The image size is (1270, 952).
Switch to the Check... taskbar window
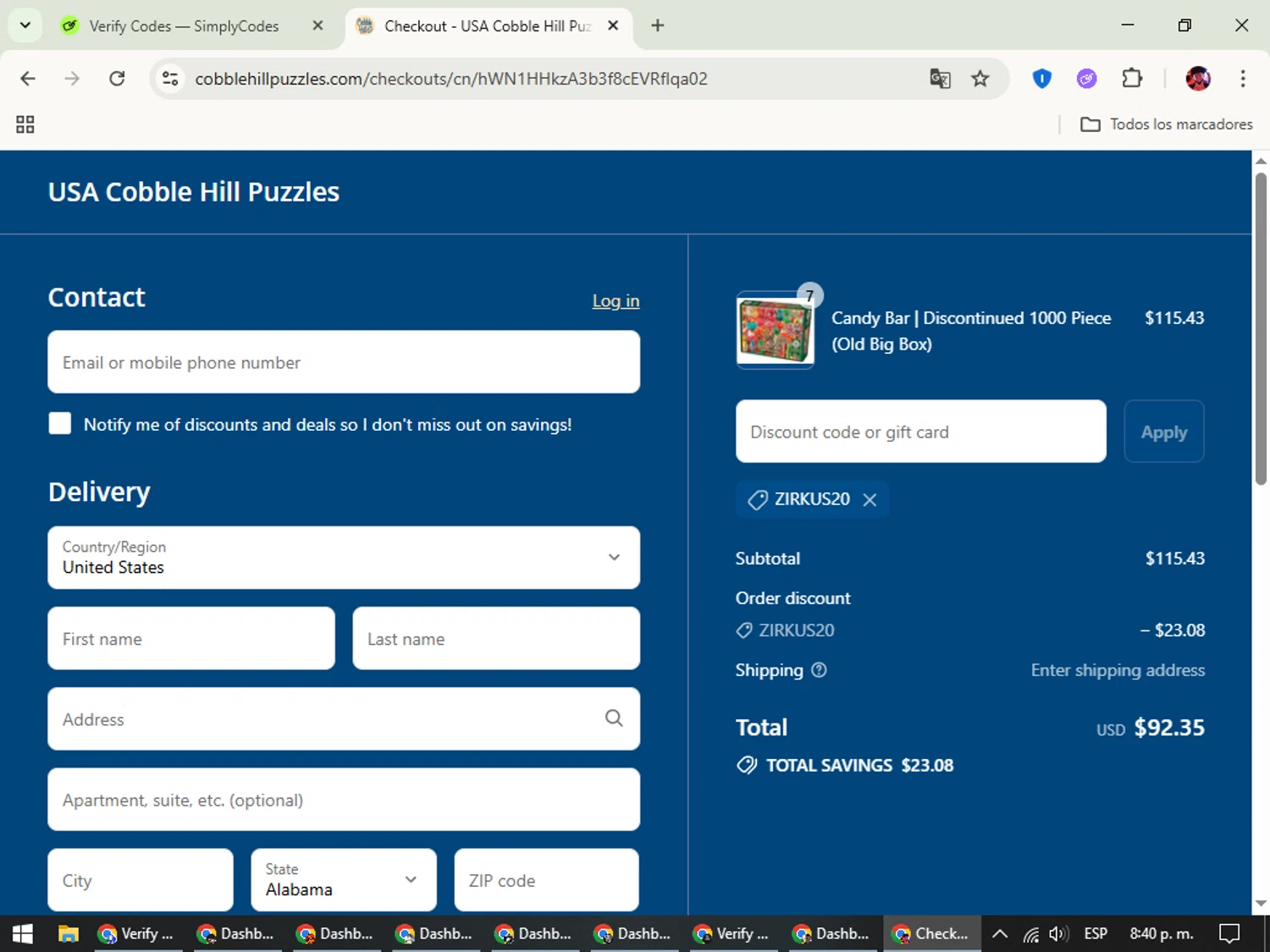[932, 933]
